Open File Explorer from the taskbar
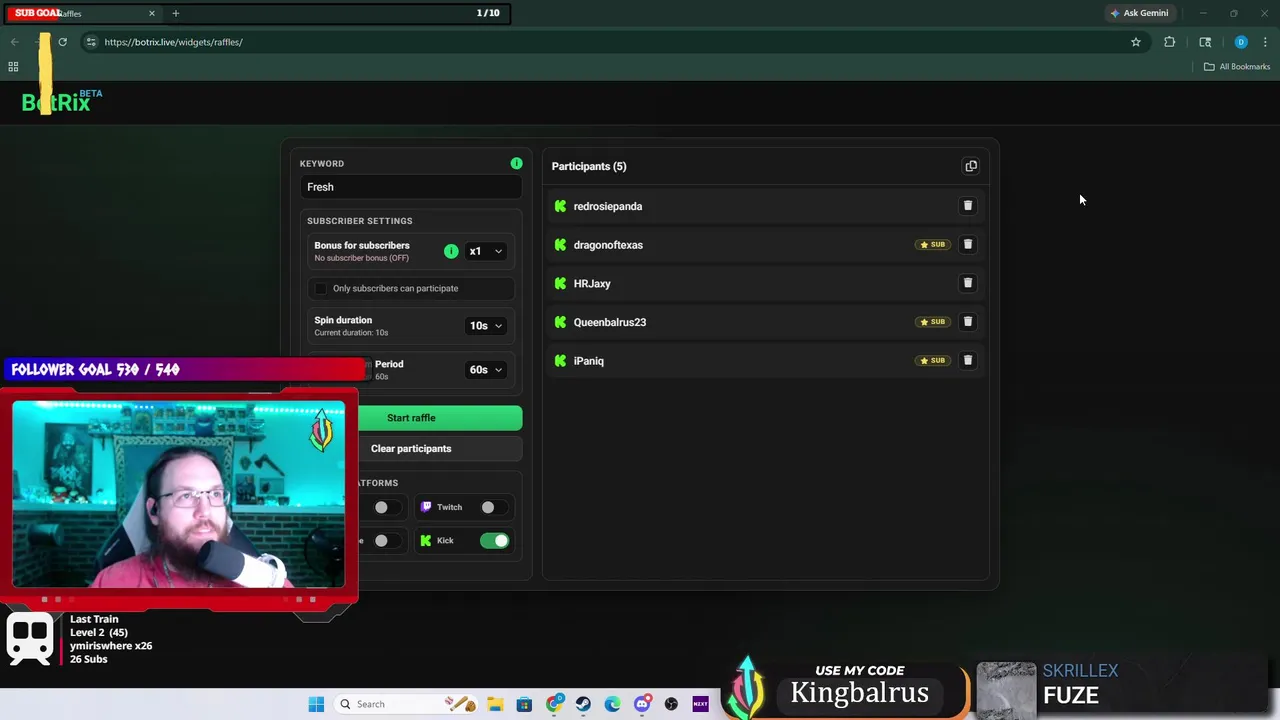This screenshot has height=720, width=1280. 495,704
